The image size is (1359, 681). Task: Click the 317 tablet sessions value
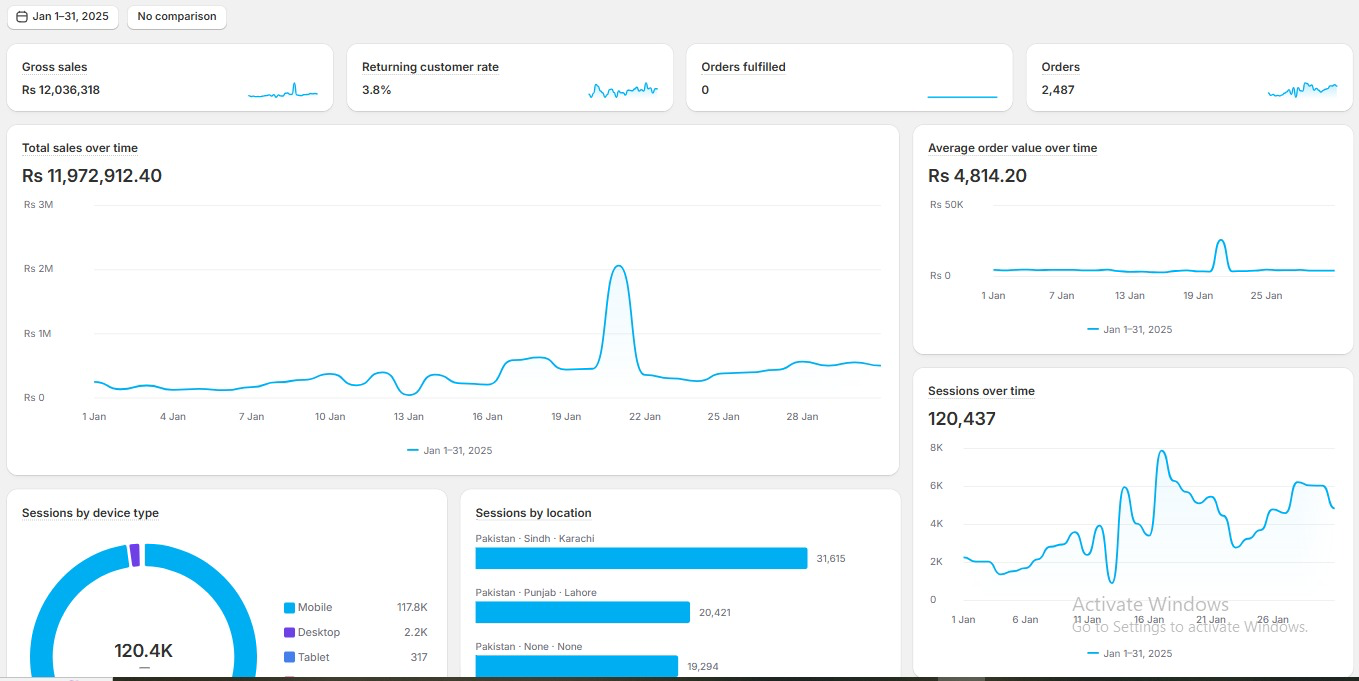tap(419, 658)
